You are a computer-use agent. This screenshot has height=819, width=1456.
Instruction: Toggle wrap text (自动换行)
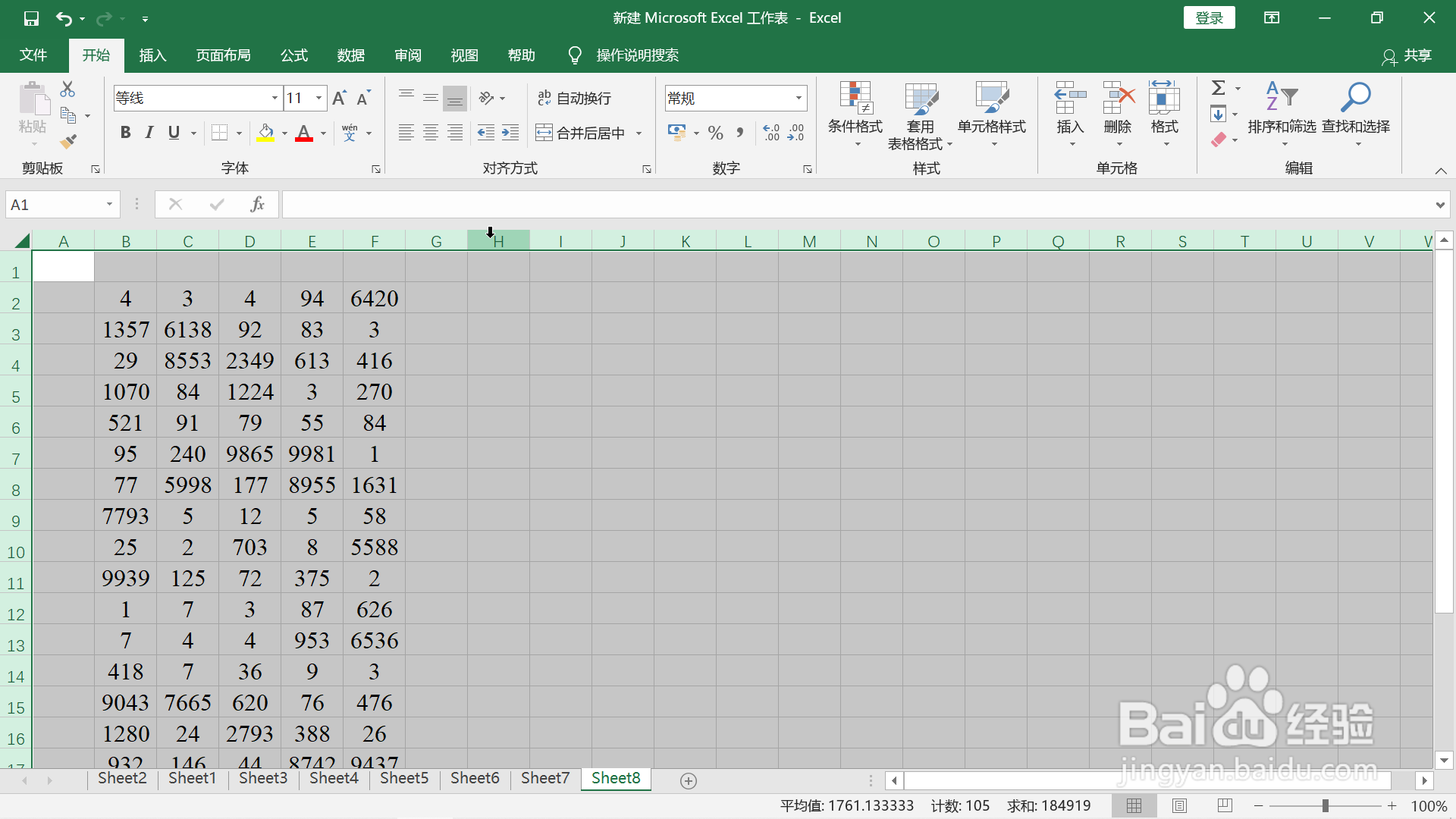[x=574, y=98]
